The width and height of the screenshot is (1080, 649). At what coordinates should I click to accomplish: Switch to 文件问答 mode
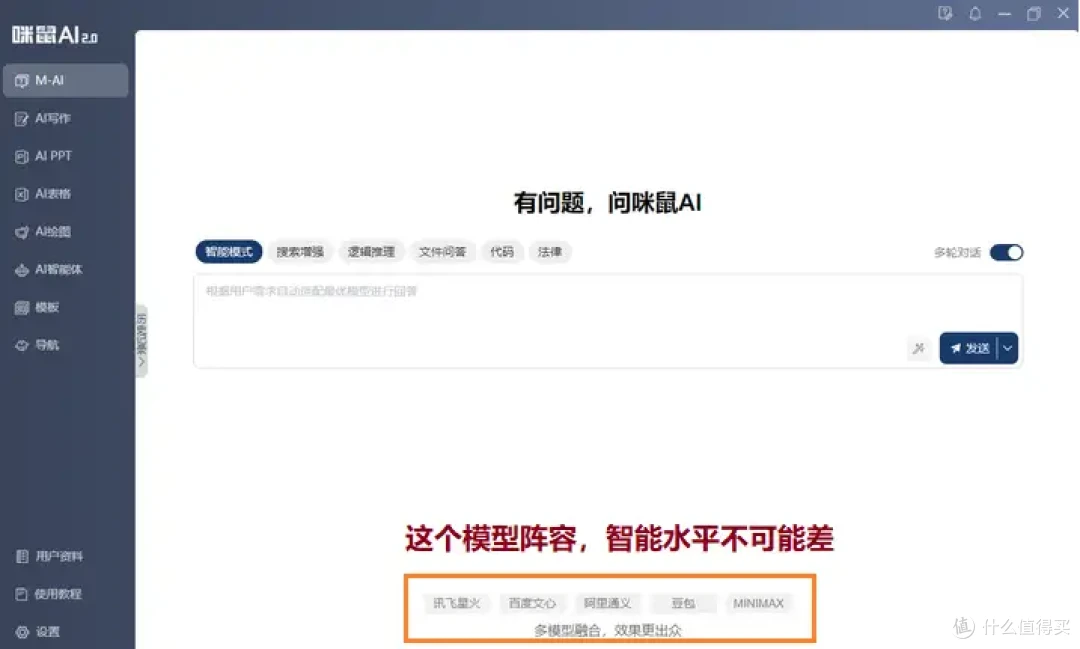click(443, 252)
